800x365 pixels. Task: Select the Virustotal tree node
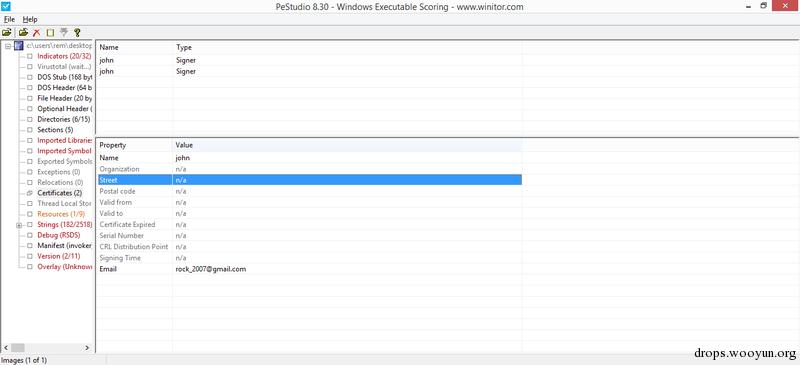pyautogui.click(x=64, y=67)
